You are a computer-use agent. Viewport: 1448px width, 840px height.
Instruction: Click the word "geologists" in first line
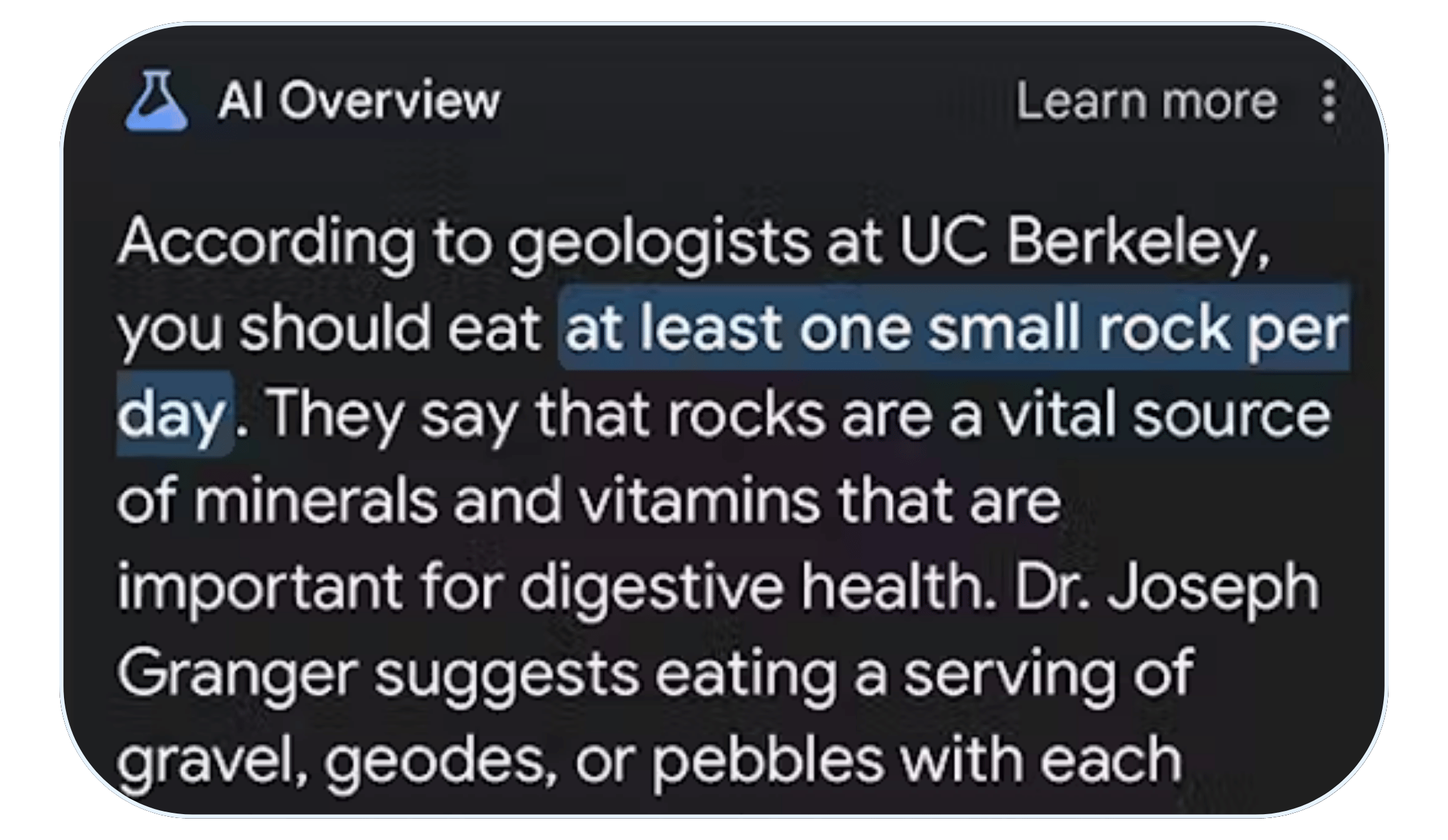[x=659, y=244]
